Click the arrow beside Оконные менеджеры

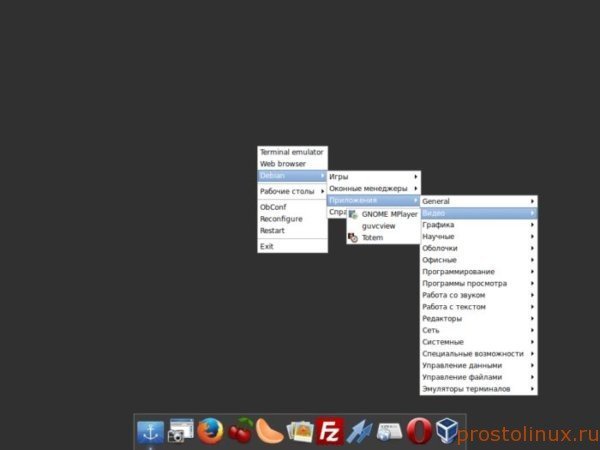(x=416, y=189)
